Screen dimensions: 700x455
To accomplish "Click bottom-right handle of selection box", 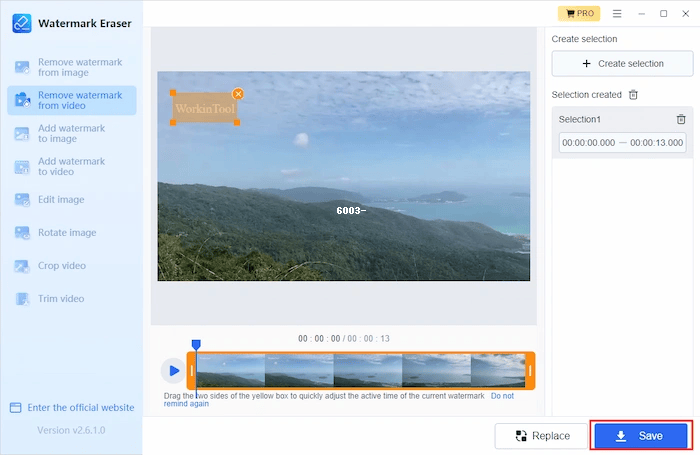I will (x=237, y=122).
